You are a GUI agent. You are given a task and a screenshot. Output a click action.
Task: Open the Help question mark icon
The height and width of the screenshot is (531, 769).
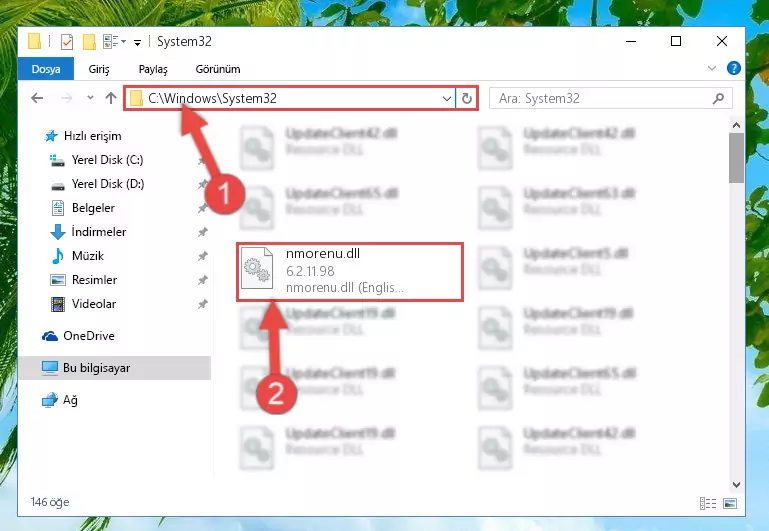(734, 68)
